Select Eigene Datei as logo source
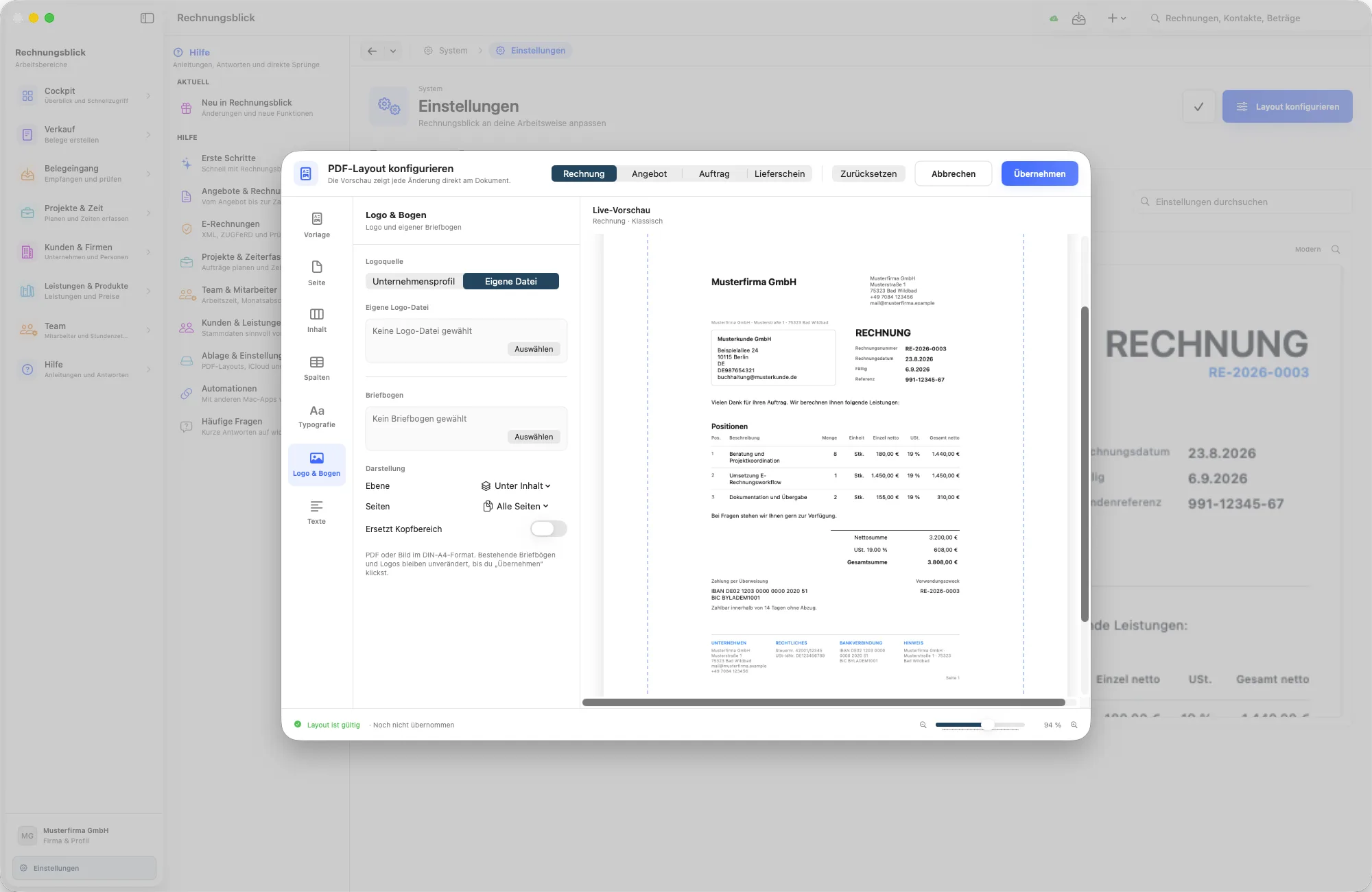 tap(511, 281)
